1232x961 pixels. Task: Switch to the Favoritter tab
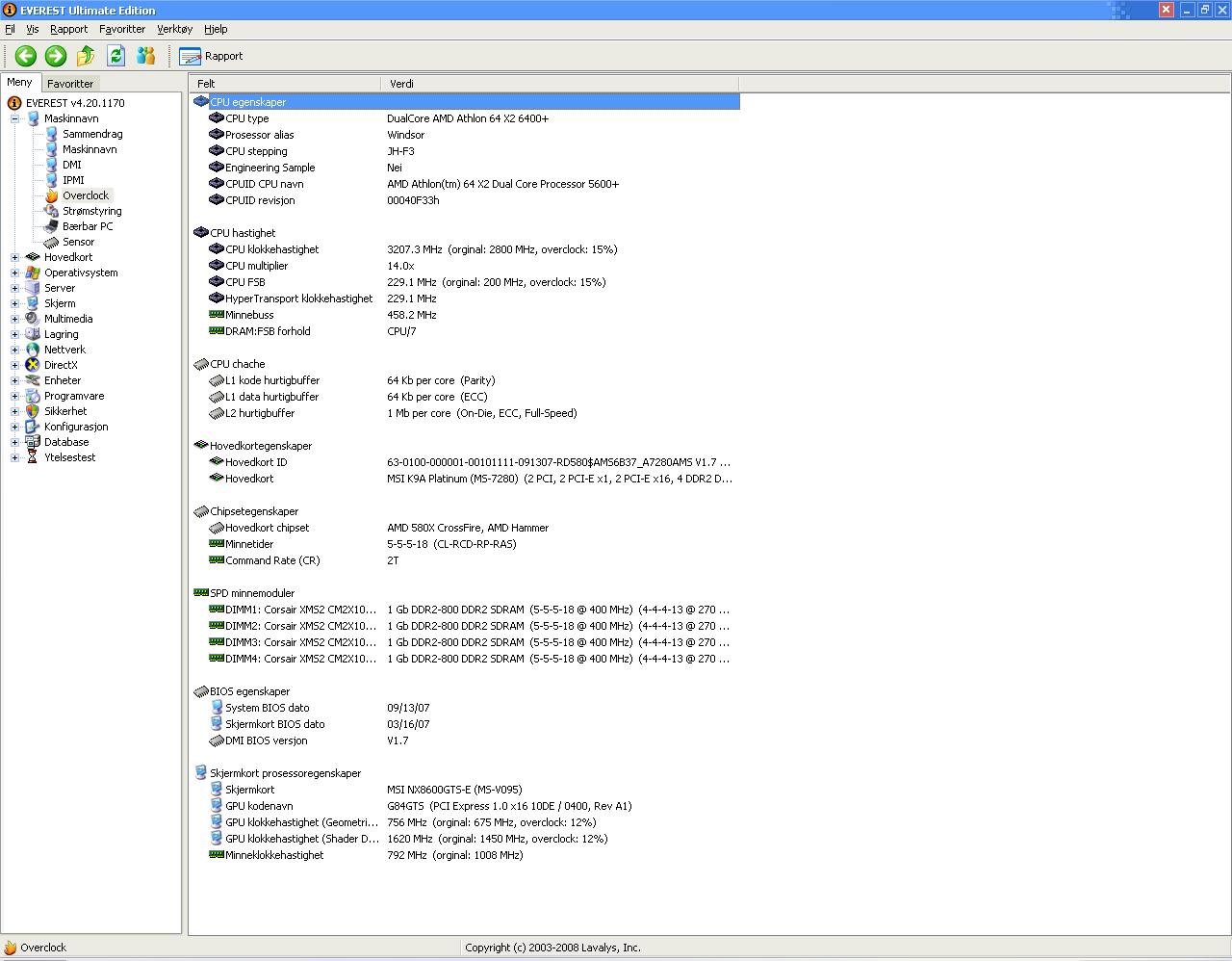point(70,84)
